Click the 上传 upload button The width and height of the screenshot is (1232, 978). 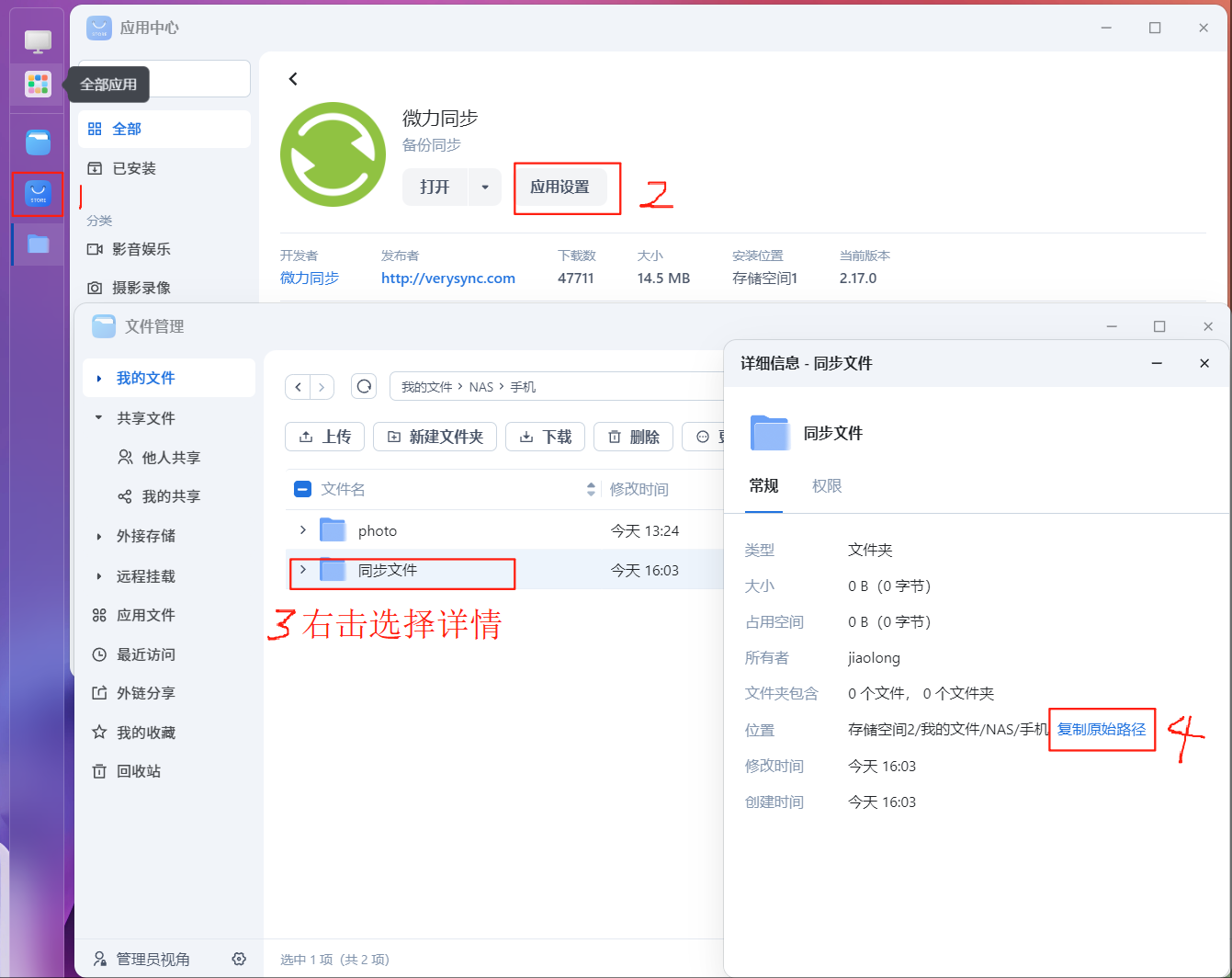click(325, 437)
